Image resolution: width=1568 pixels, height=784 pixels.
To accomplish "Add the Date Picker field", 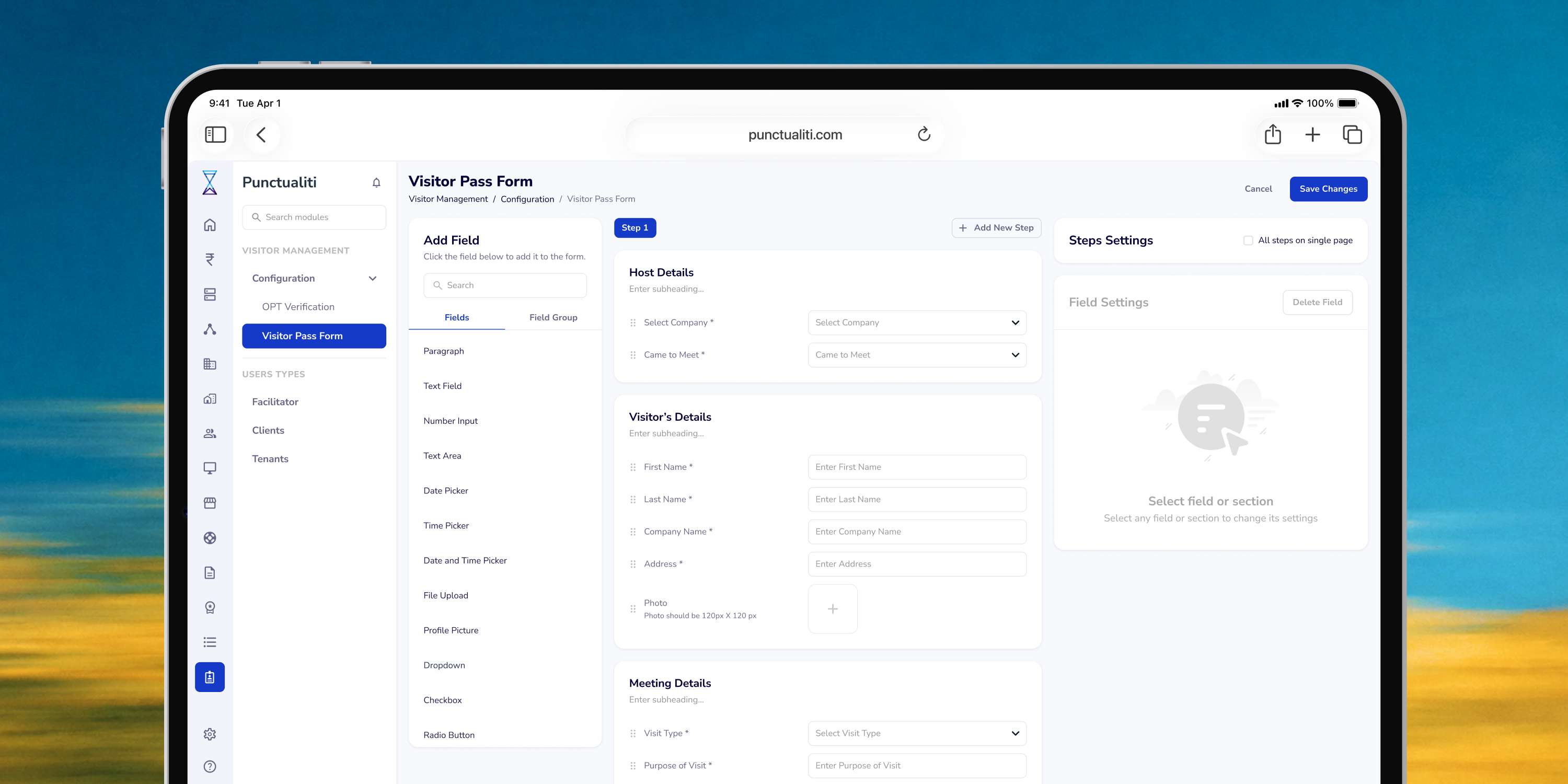I will [446, 491].
